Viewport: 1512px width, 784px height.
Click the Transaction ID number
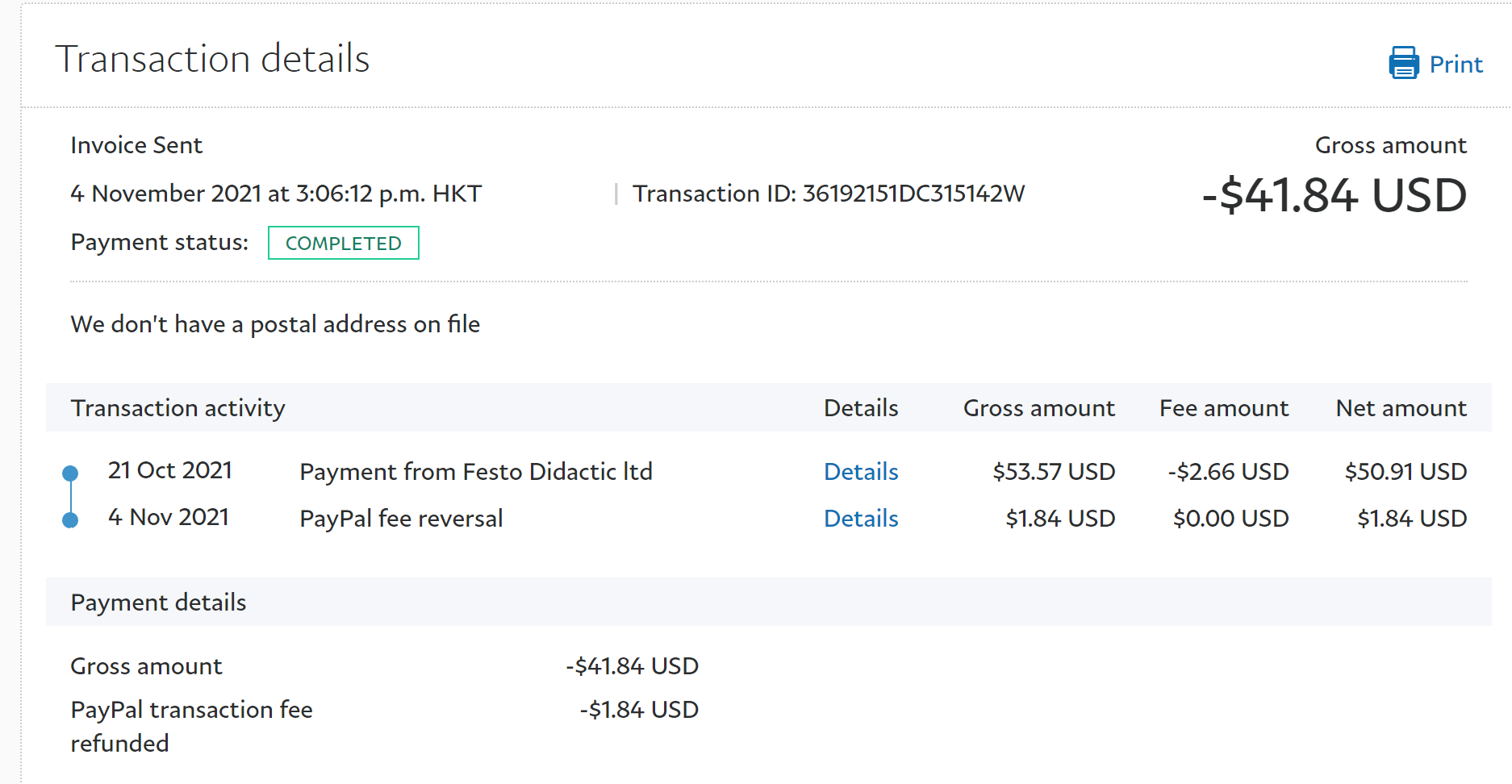913,194
